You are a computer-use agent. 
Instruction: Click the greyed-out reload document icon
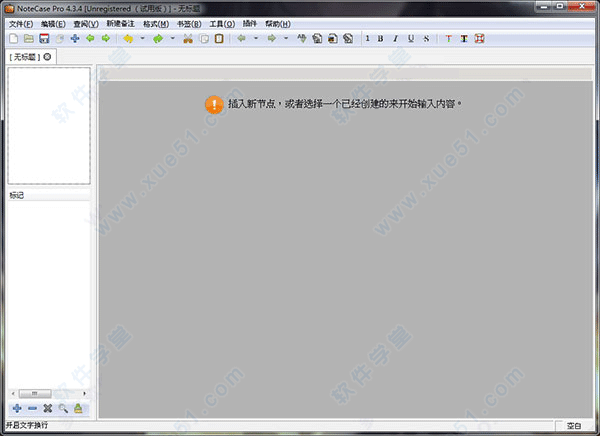pos(60,38)
